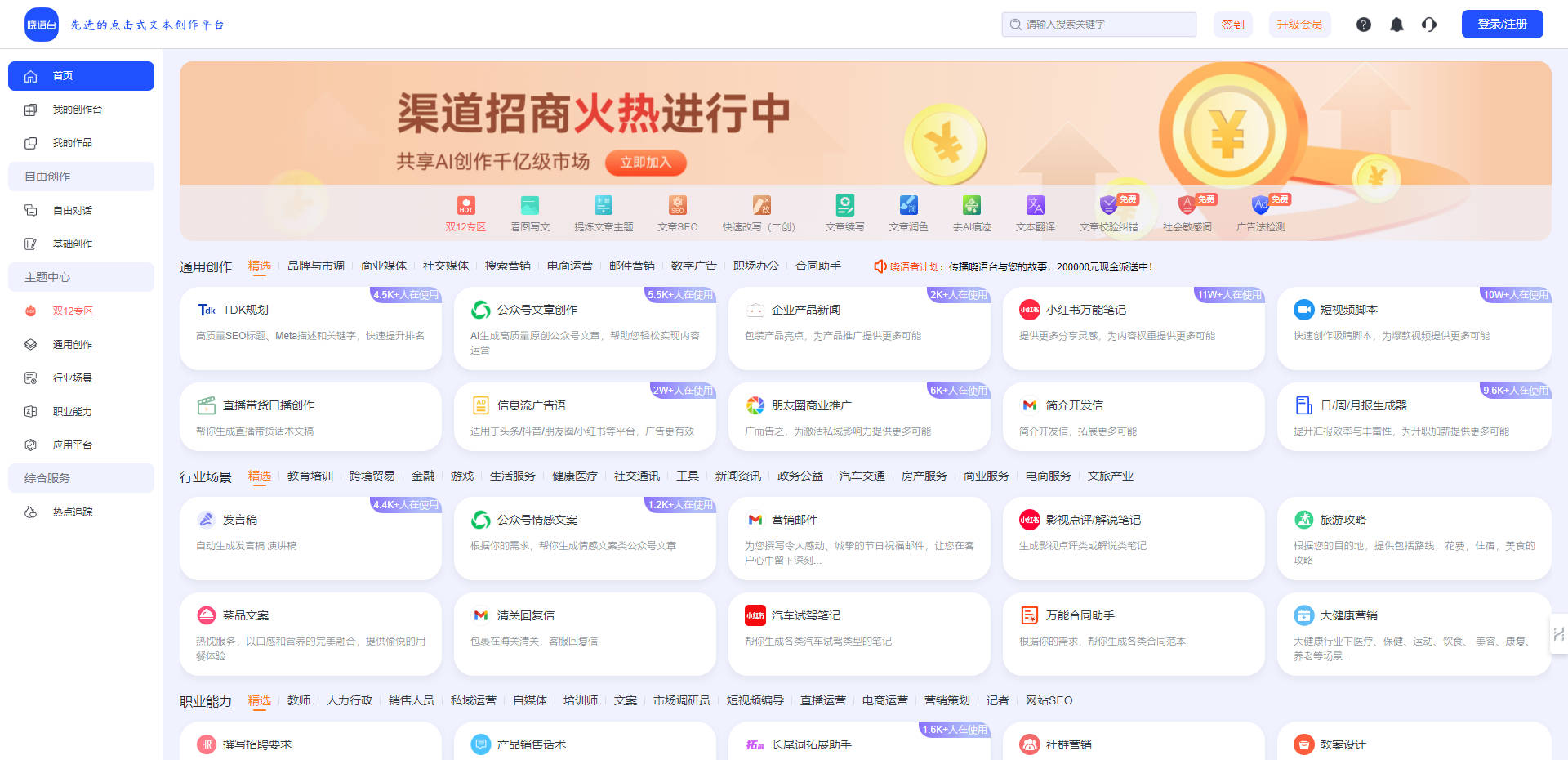The width and height of the screenshot is (1568, 760).
Task: Click the help question-mark icon
Action: click(x=1363, y=25)
